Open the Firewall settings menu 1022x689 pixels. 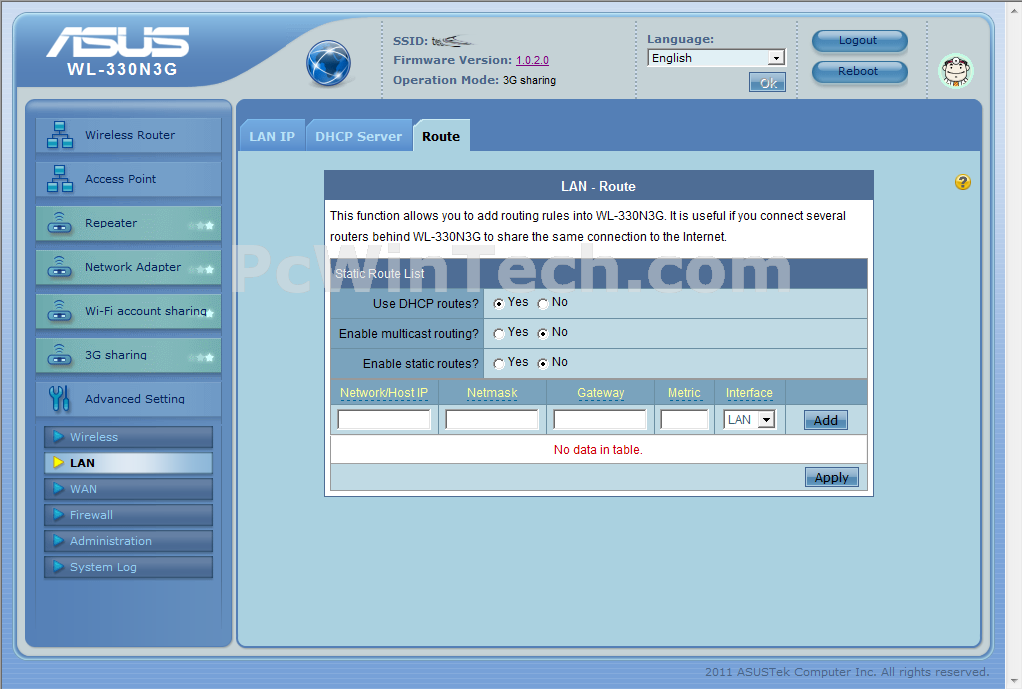[x=128, y=515]
